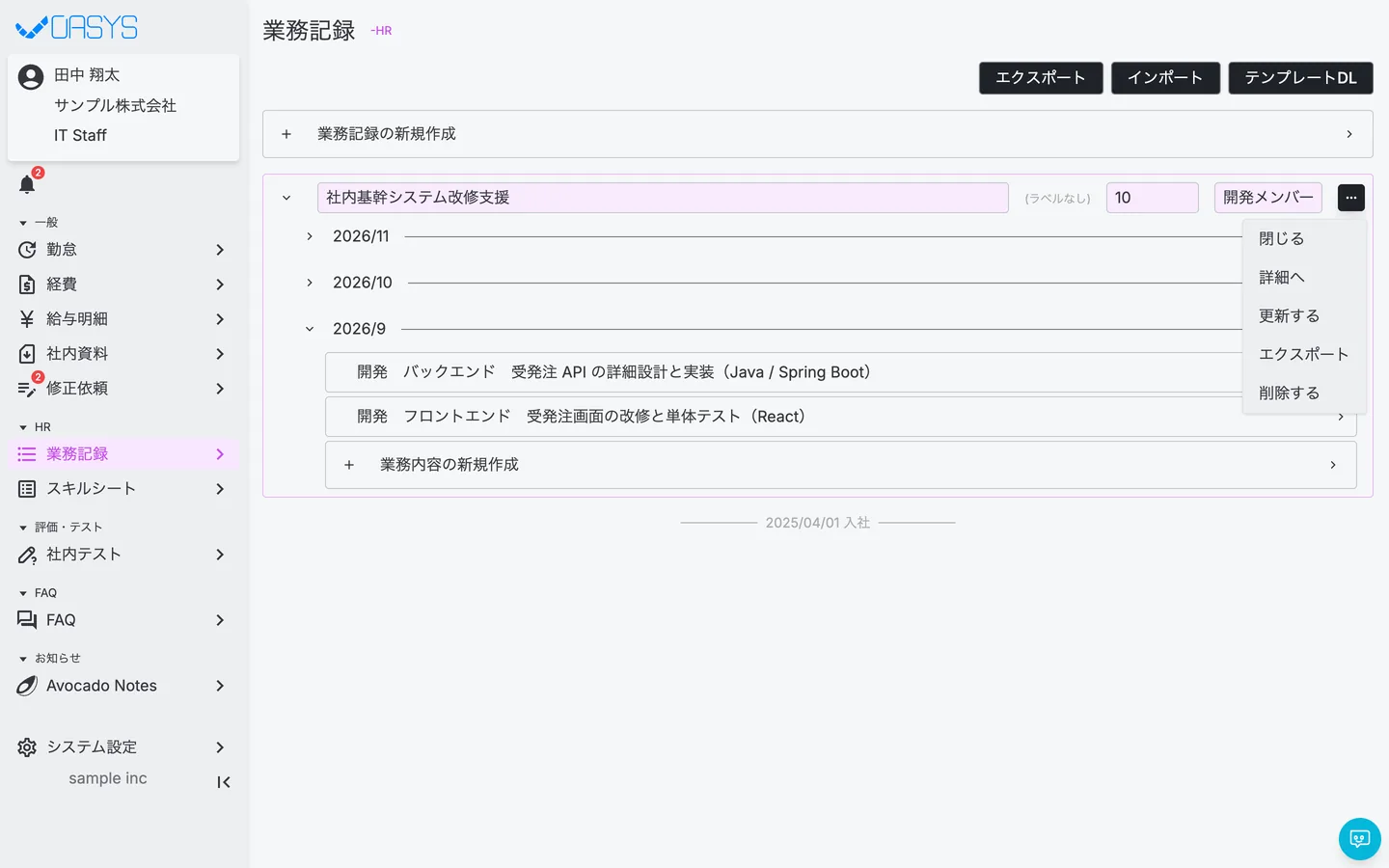Click the FAQ chat bubbles icon
Viewport: 1389px width, 868px height.
[x=27, y=620]
